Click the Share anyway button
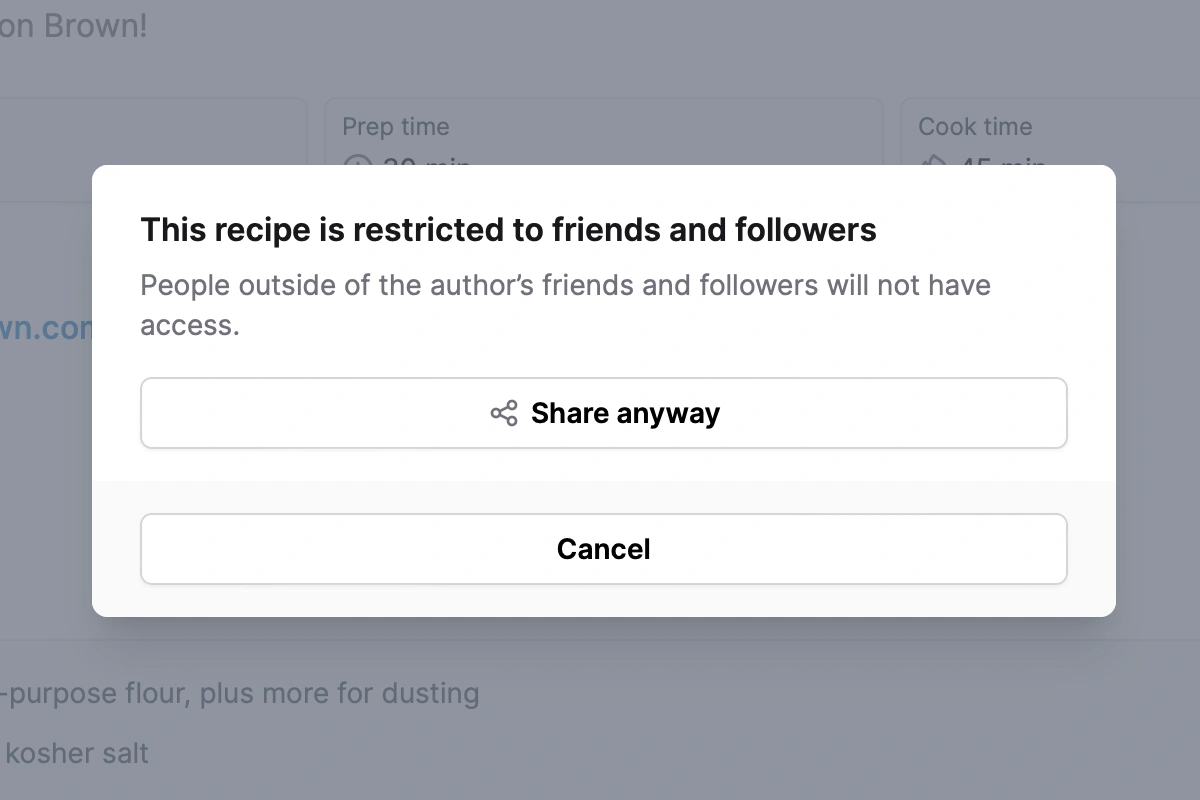This screenshot has height=800, width=1200. (x=603, y=413)
